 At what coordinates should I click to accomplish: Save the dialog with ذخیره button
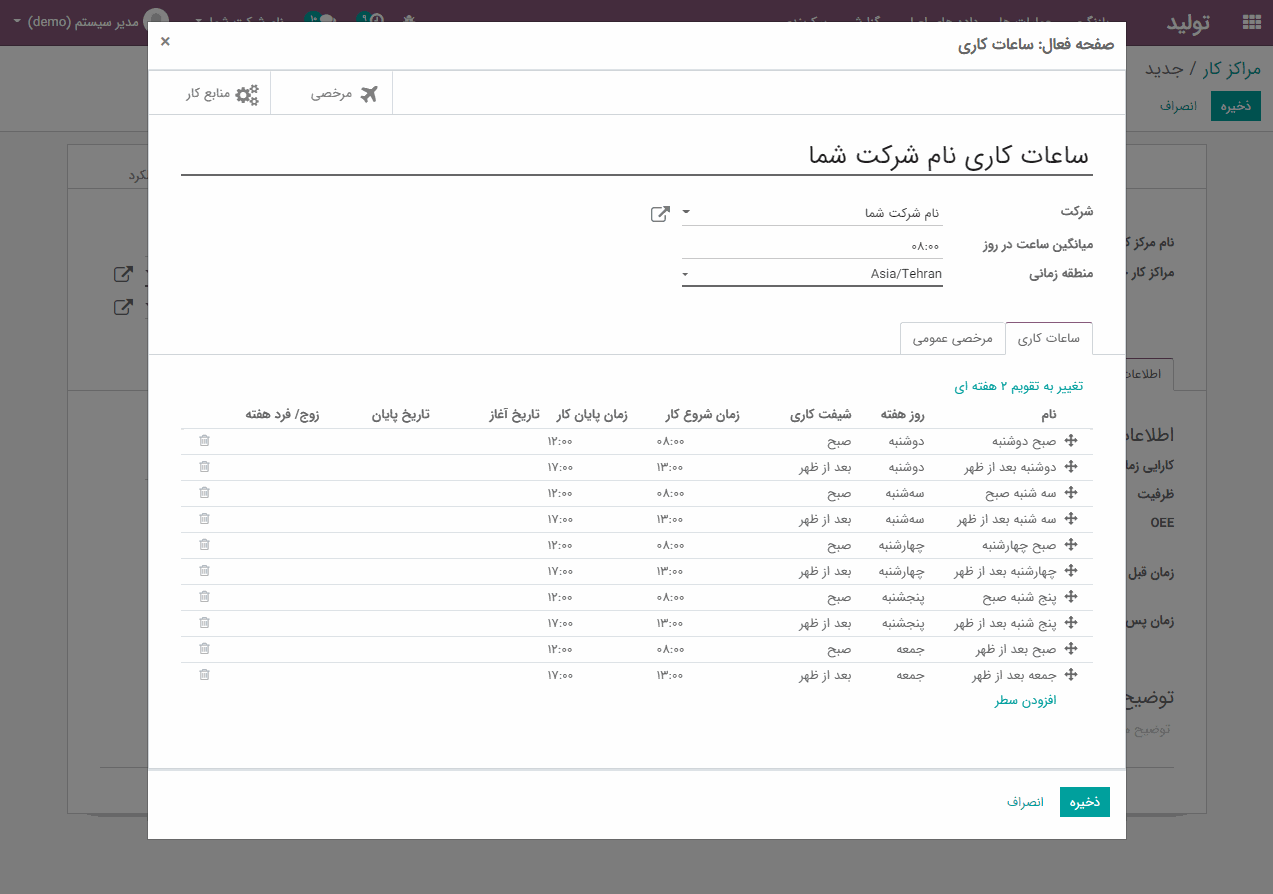[1085, 802]
